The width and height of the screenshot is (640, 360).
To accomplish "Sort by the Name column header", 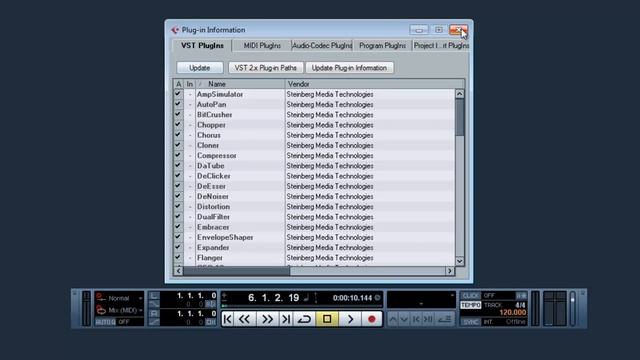I will [x=240, y=84].
